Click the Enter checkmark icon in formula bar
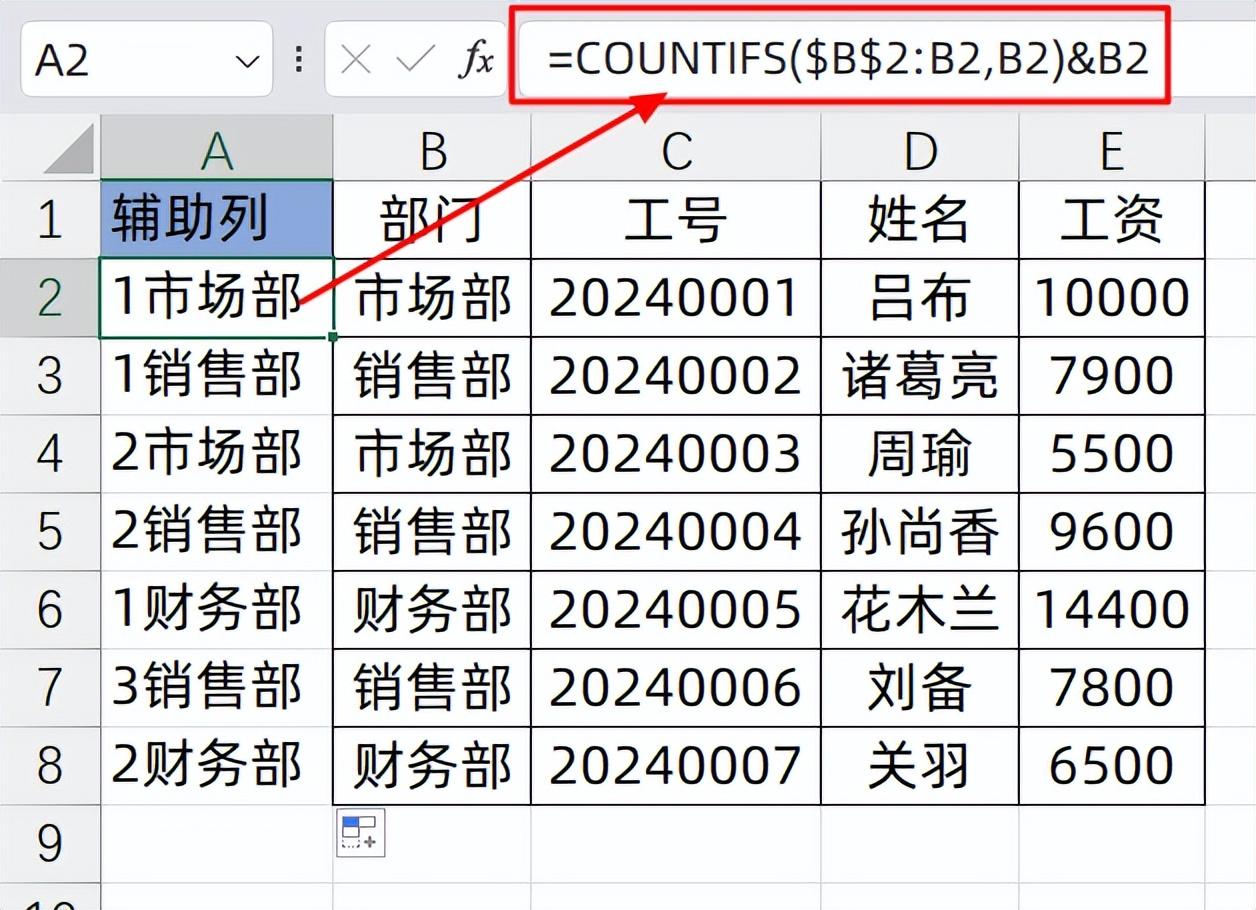Viewport: 1256px width, 910px height. click(x=414, y=61)
